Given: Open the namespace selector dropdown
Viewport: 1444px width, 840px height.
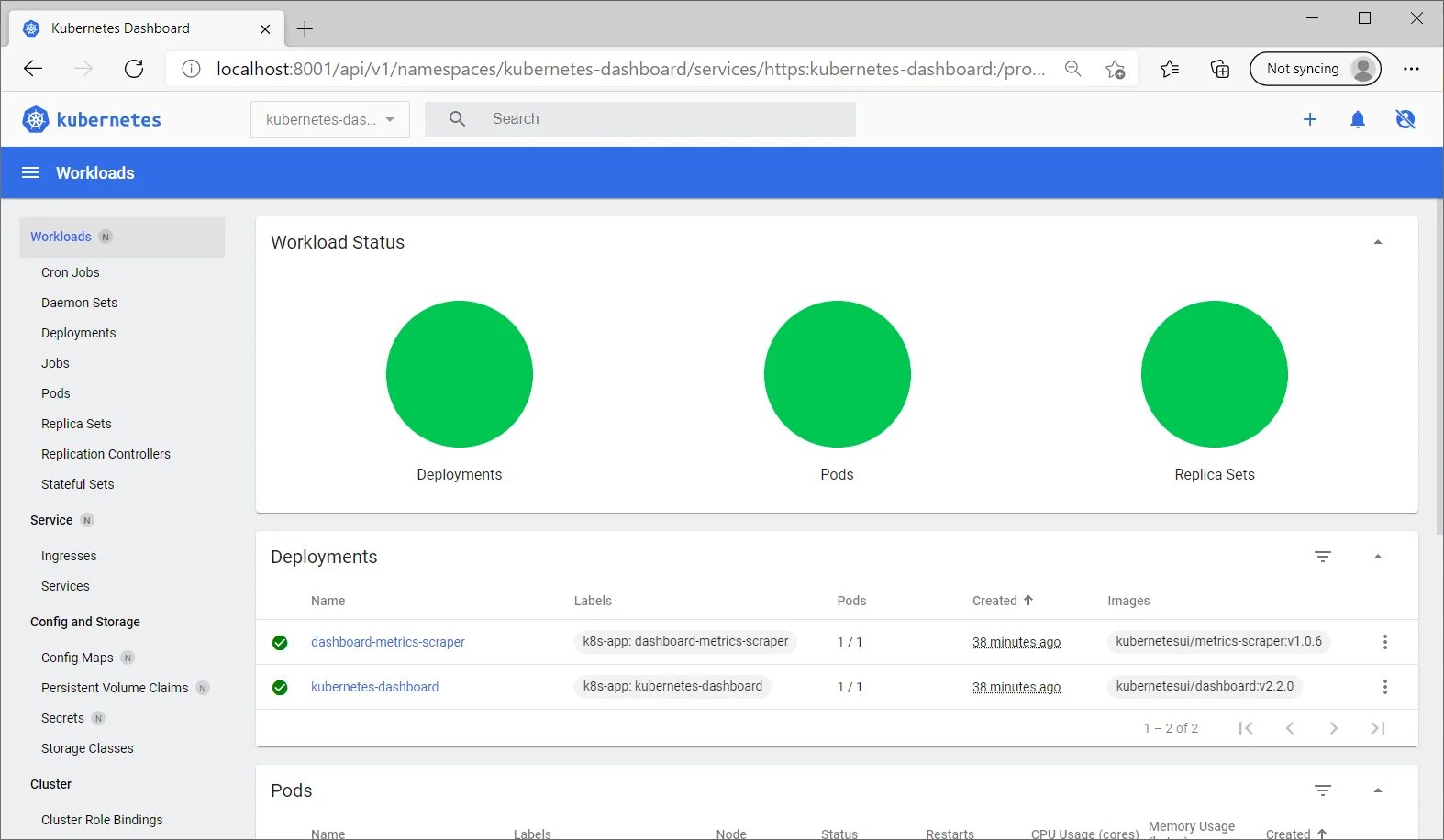Looking at the screenshot, I should [x=330, y=119].
